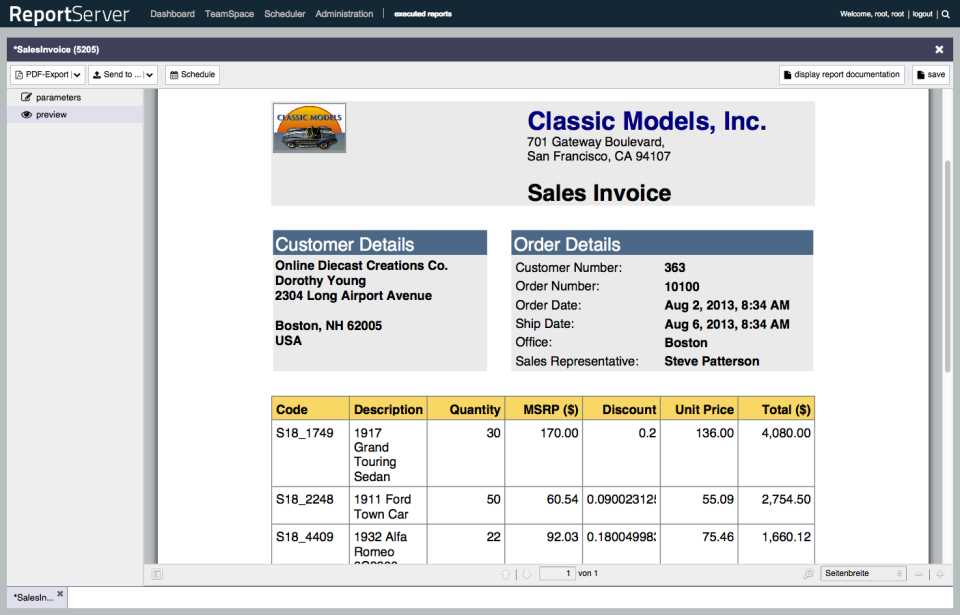Viewport: 960px width, 615px height.
Task: Go to next page with down arrow
Action: click(x=527, y=573)
